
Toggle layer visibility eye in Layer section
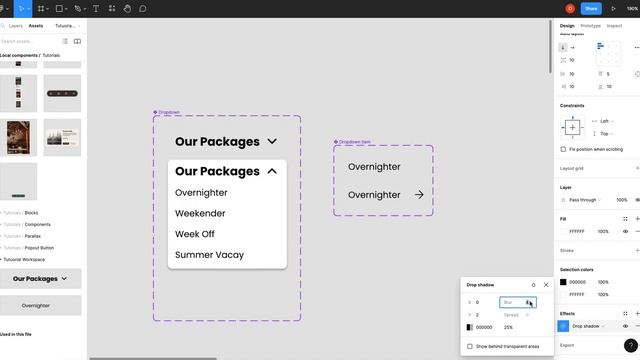pos(637,200)
